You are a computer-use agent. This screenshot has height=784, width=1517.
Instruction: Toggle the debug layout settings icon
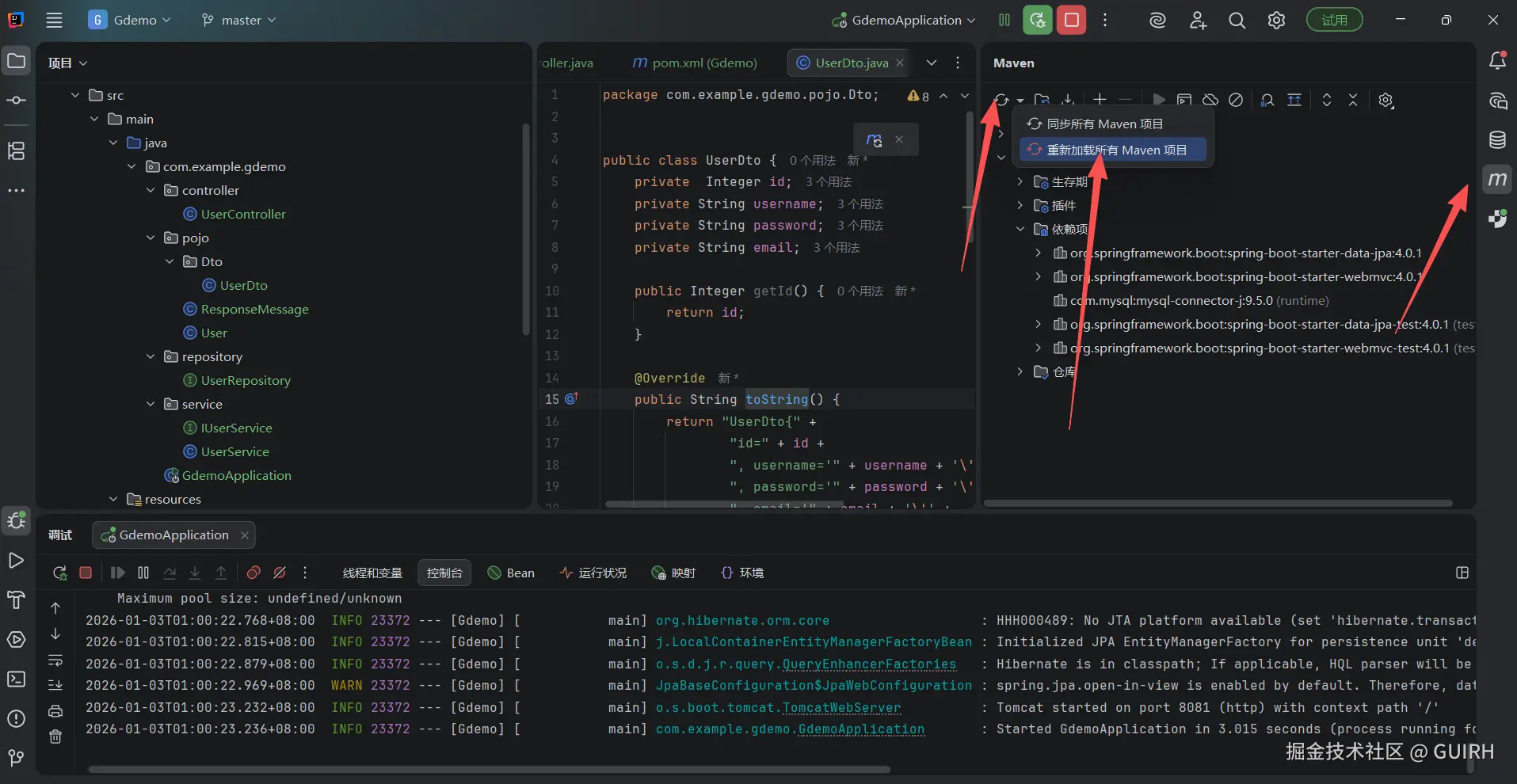pyautogui.click(x=1462, y=573)
